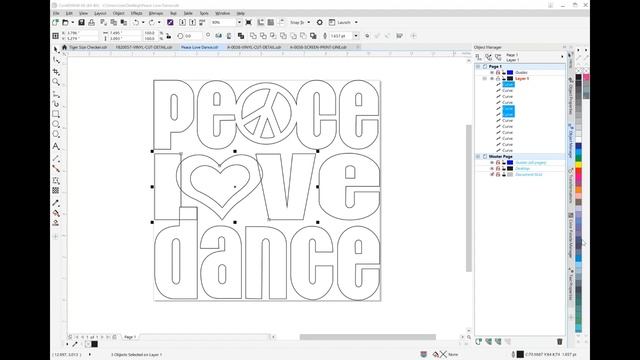Image resolution: width=640 pixels, height=360 pixels.
Task: Open the Undo history dropdown arrow
Action: tap(143, 22)
